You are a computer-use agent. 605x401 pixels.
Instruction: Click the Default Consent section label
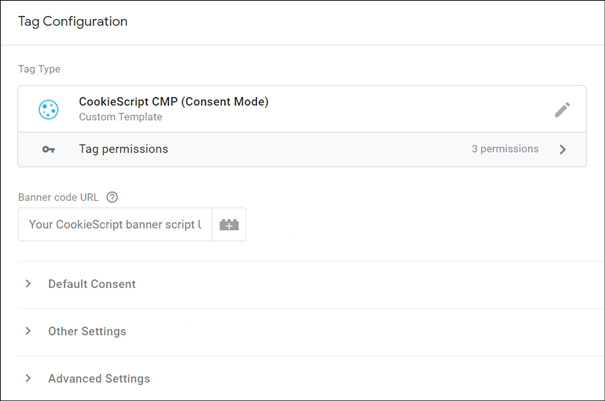[x=92, y=284]
